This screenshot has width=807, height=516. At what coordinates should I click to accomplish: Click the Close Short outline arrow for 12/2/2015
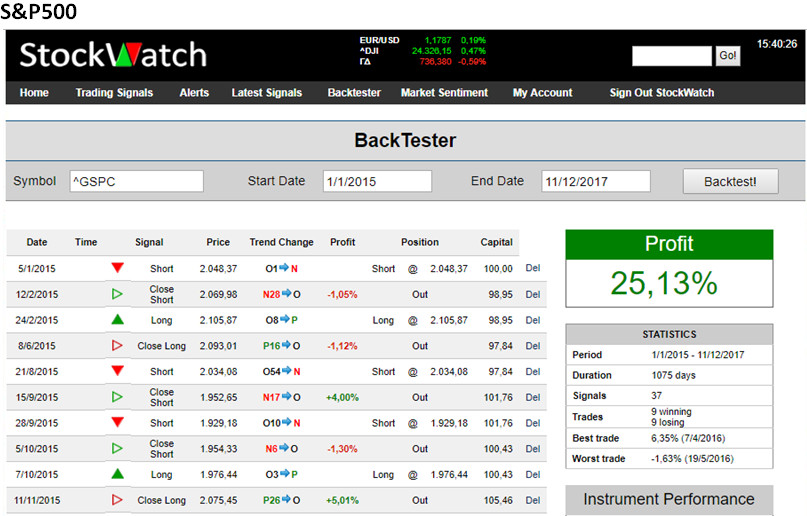point(118,294)
